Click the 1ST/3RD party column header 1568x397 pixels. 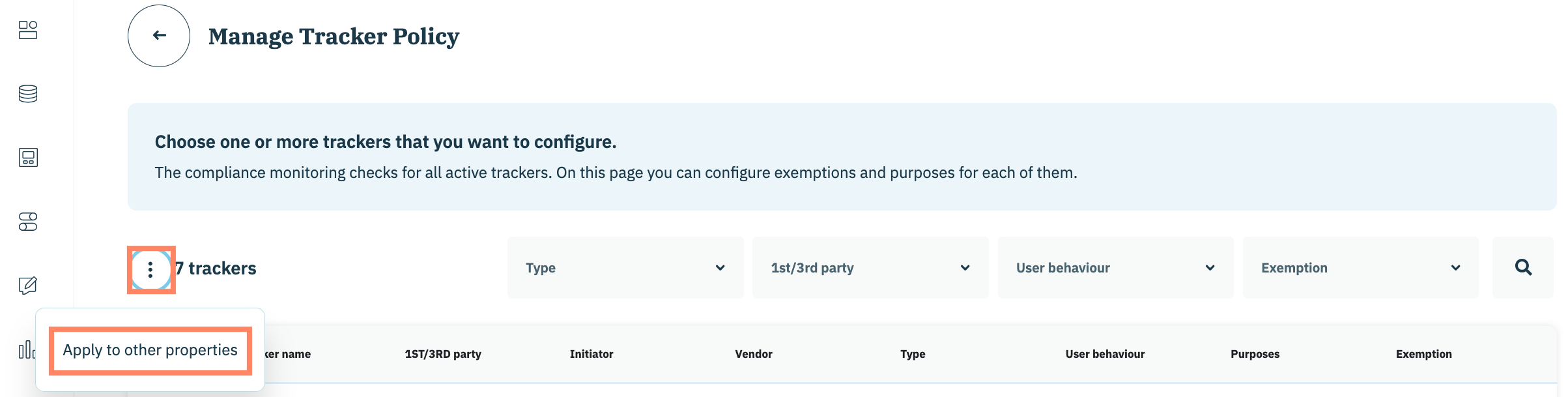[x=442, y=354]
